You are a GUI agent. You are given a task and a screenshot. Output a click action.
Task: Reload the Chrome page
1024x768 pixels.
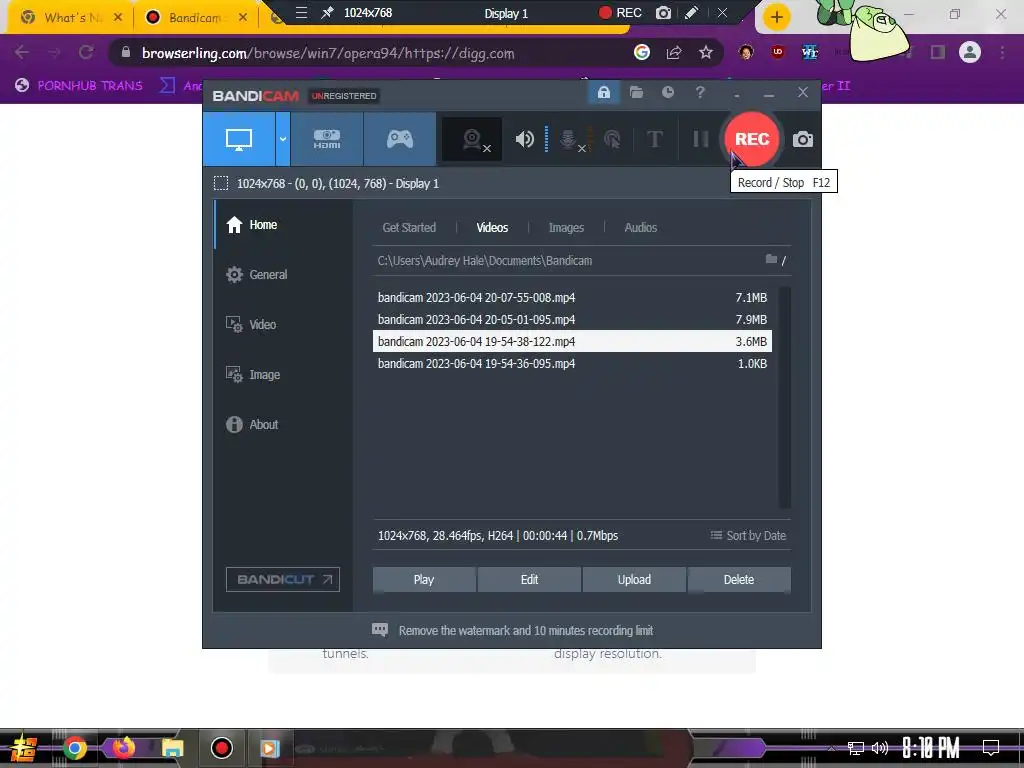[x=86, y=52]
